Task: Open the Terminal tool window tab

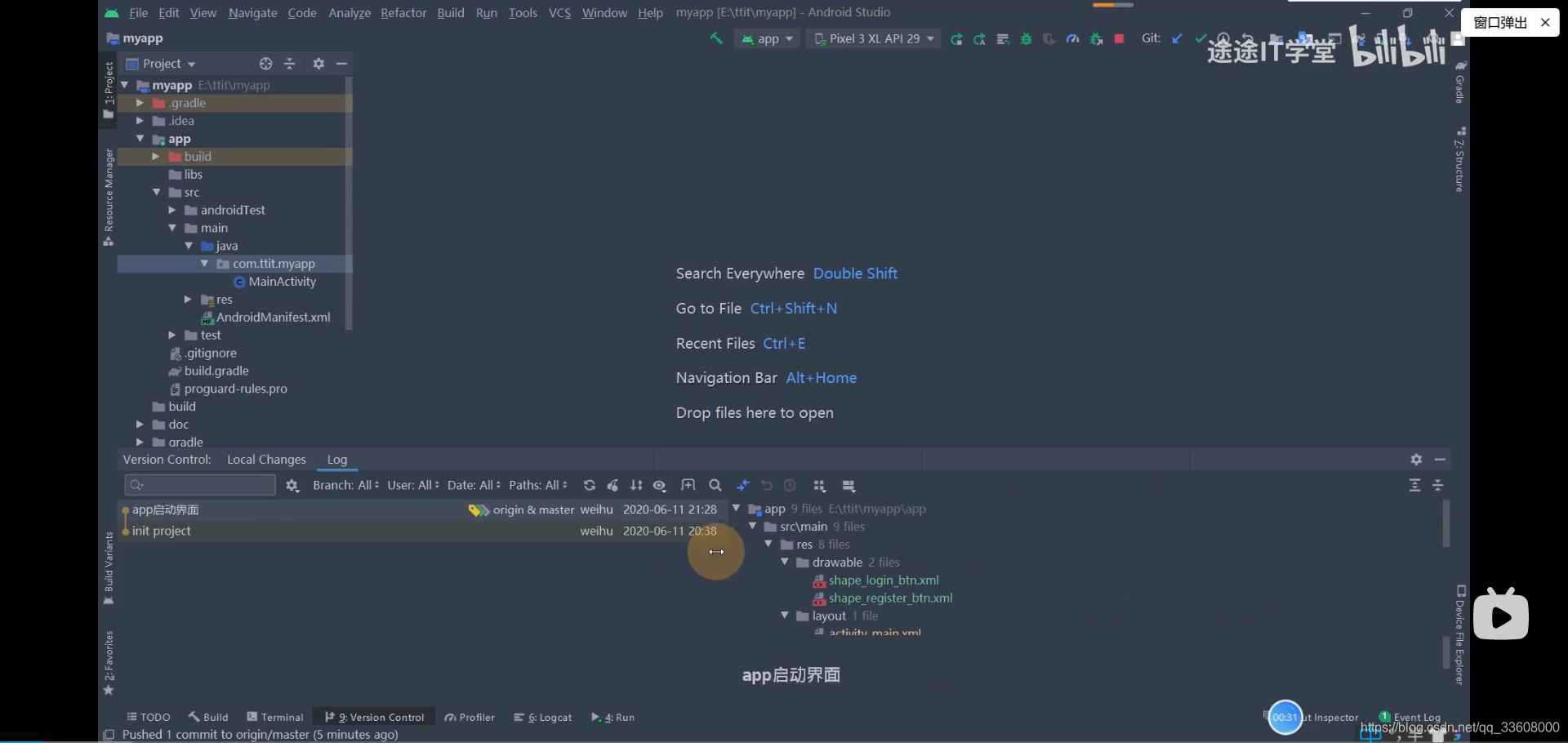Action: tap(275, 717)
